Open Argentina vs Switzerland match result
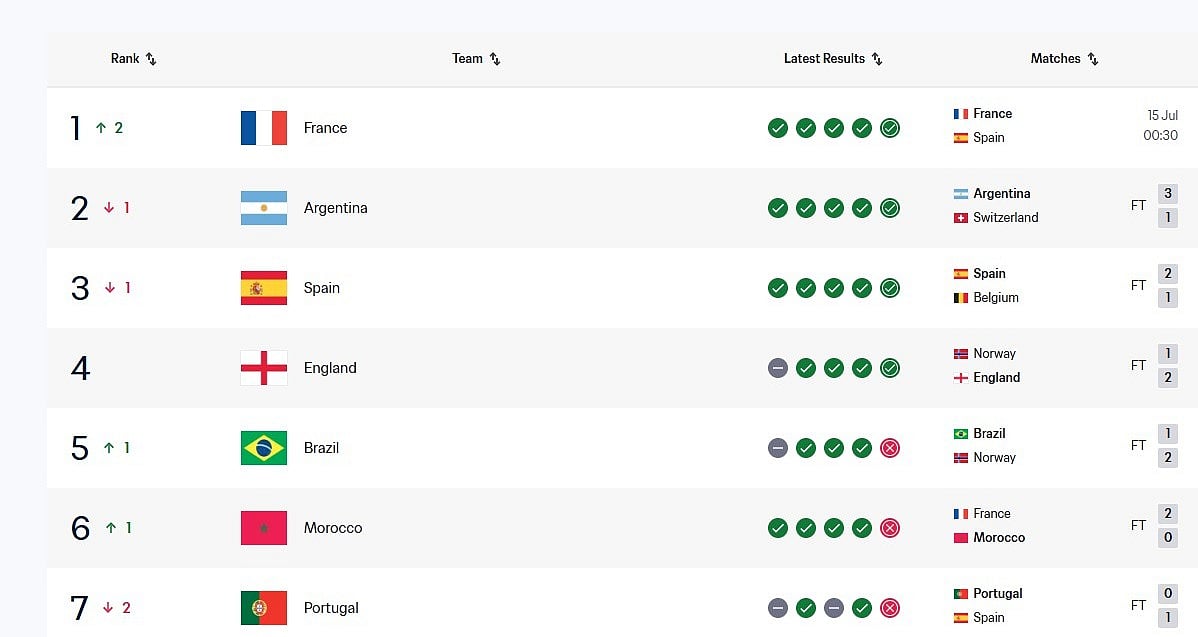The image size is (1198, 637). coord(1066,205)
